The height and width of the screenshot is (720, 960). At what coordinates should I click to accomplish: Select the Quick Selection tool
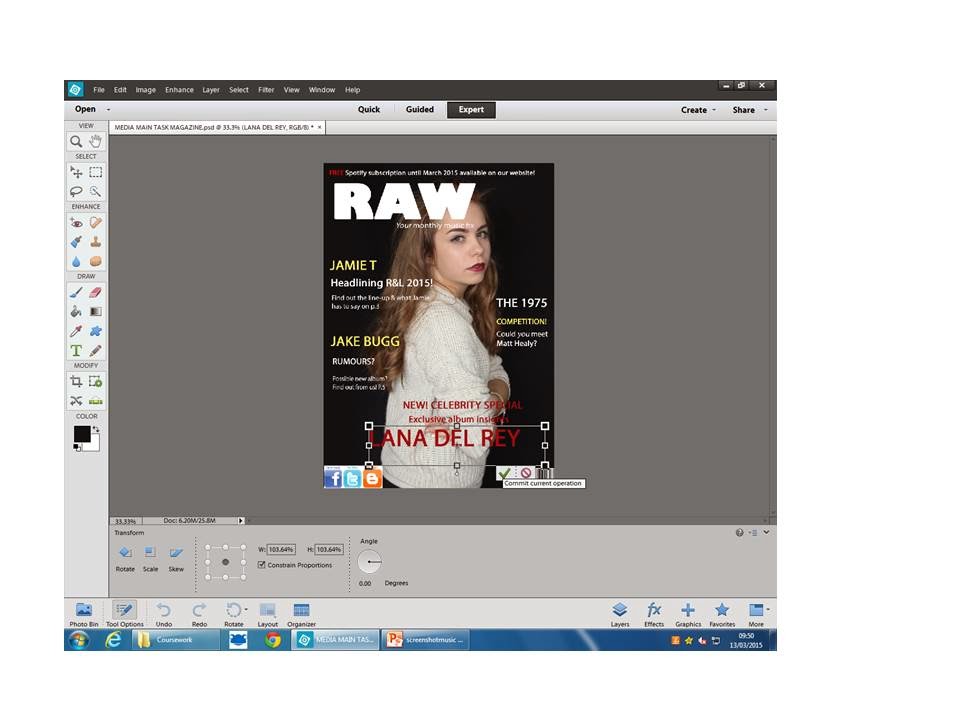click(96, 192)
